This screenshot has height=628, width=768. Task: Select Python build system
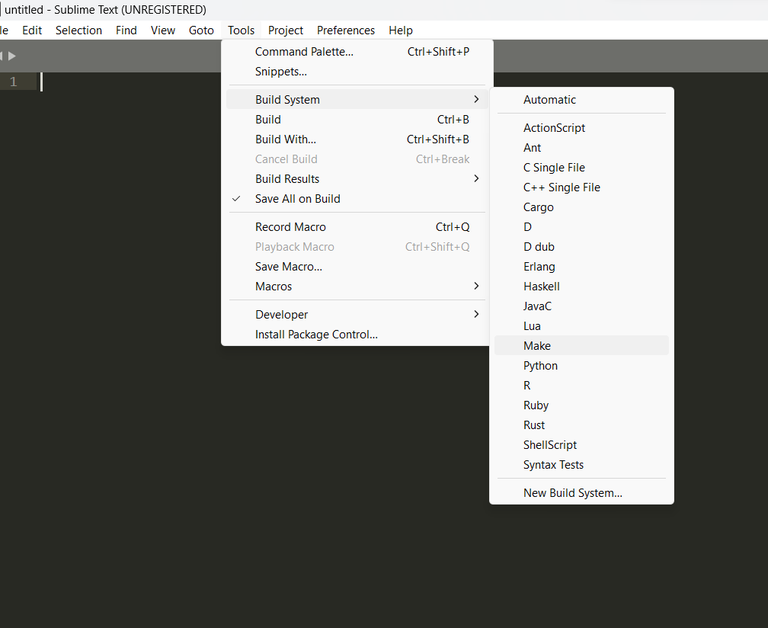581,365
